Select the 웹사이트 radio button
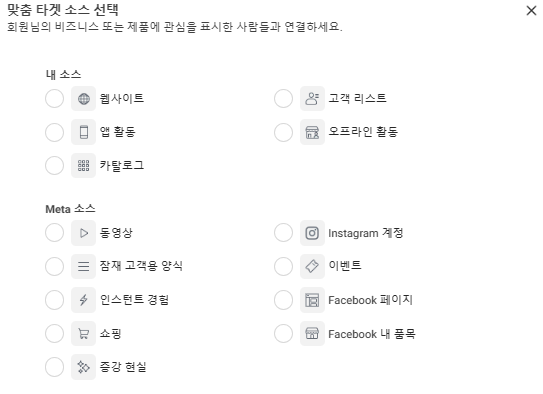 point(54,99)
